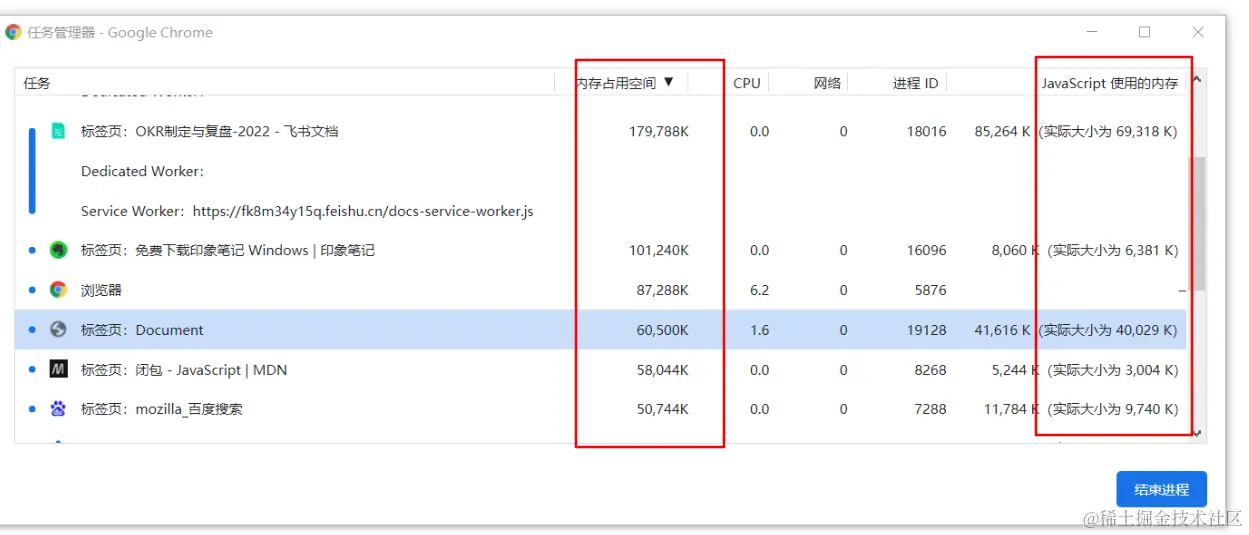Click process ID 19128
The image size is (1249, 535).
[926, 330]
